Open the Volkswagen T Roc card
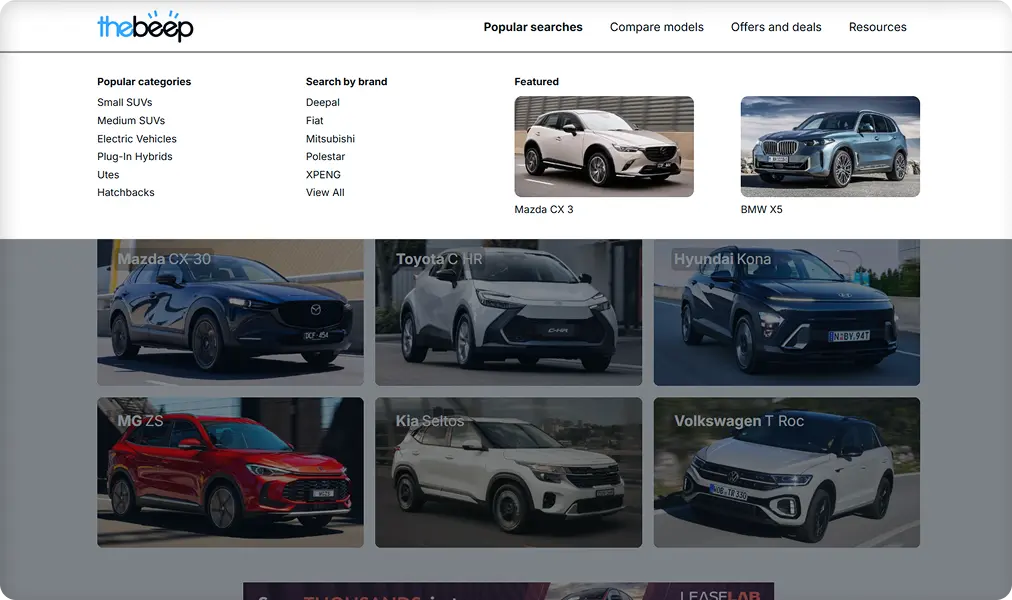 tap(787, 472)
